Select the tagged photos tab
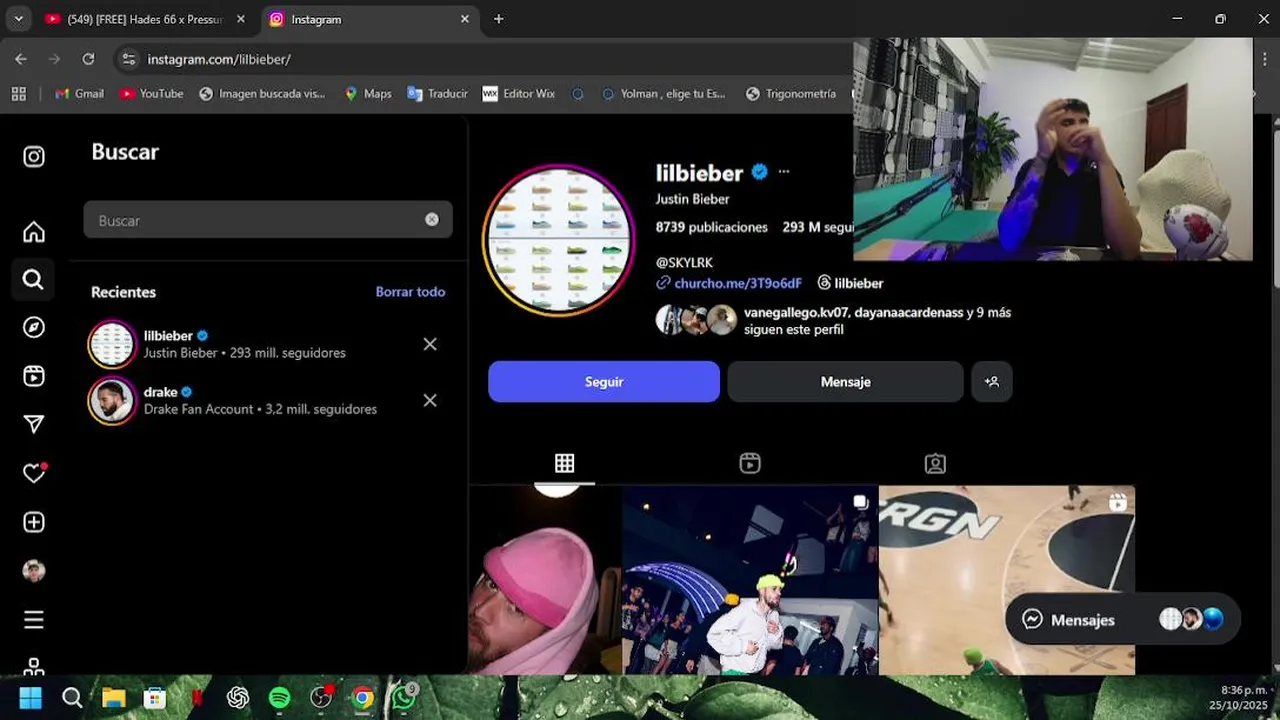The height and width of the screenshot is (720, 1280). 935,463
